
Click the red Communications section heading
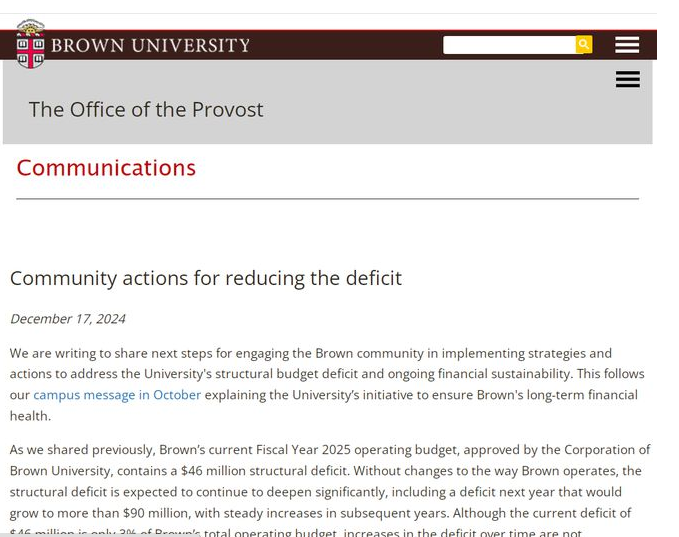point(106,168)
